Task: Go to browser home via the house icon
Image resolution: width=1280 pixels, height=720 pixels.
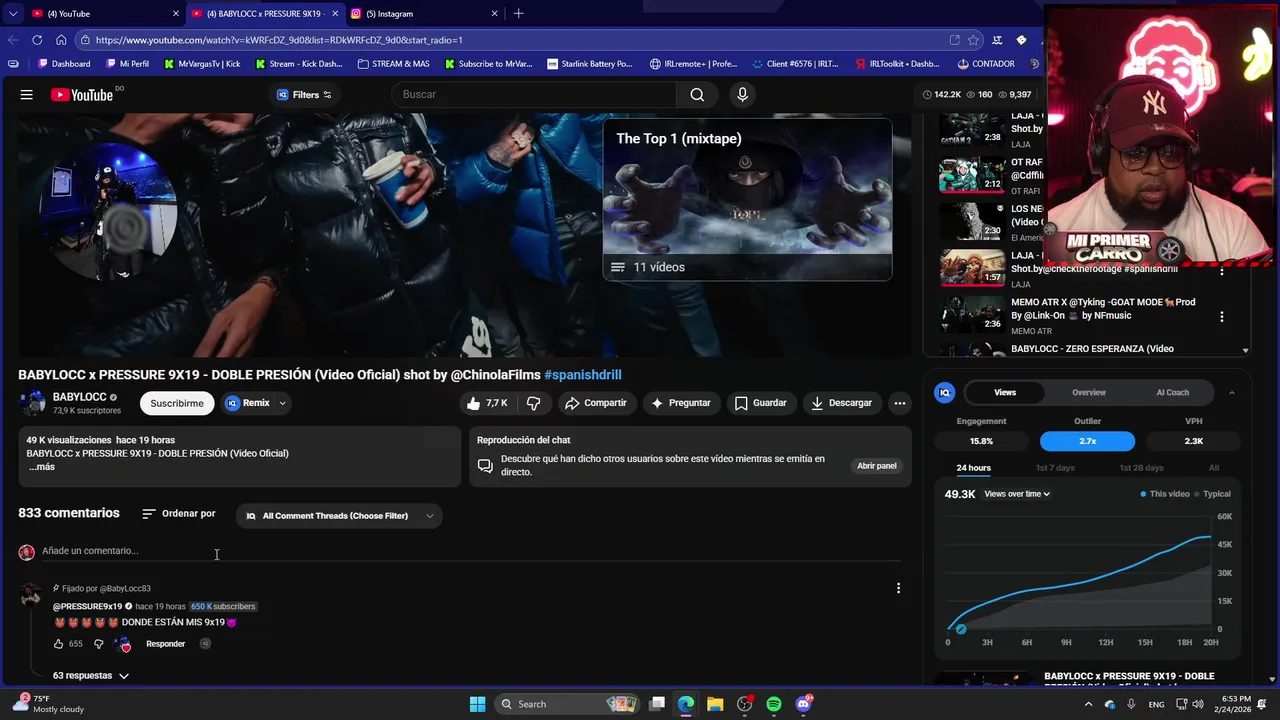Action: click(x=61, y=40)
